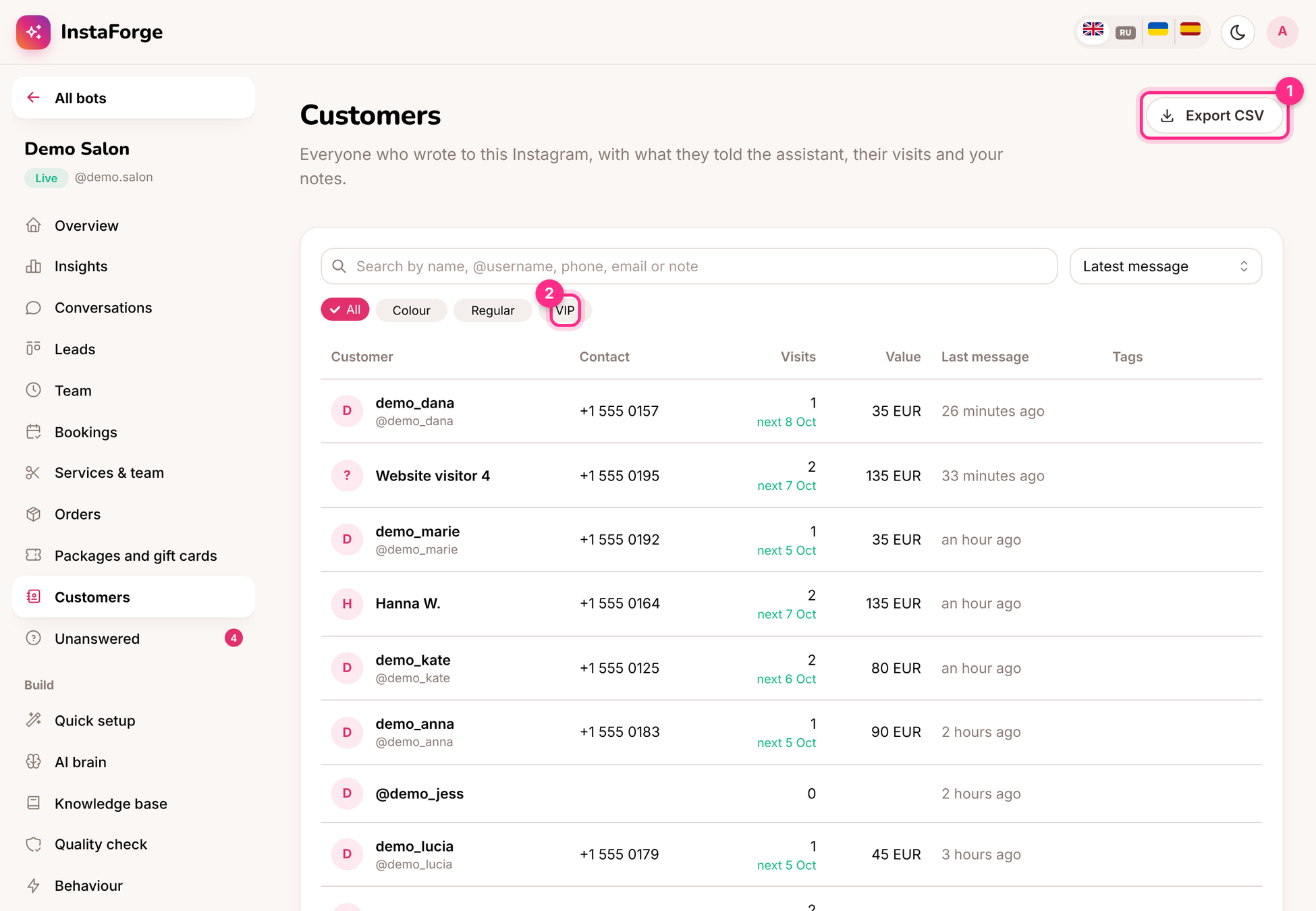Viewport: 1316px width, 911px height.
Task: Click demo_marie's next 5 Oct visit
Action: tap(786, 551)
